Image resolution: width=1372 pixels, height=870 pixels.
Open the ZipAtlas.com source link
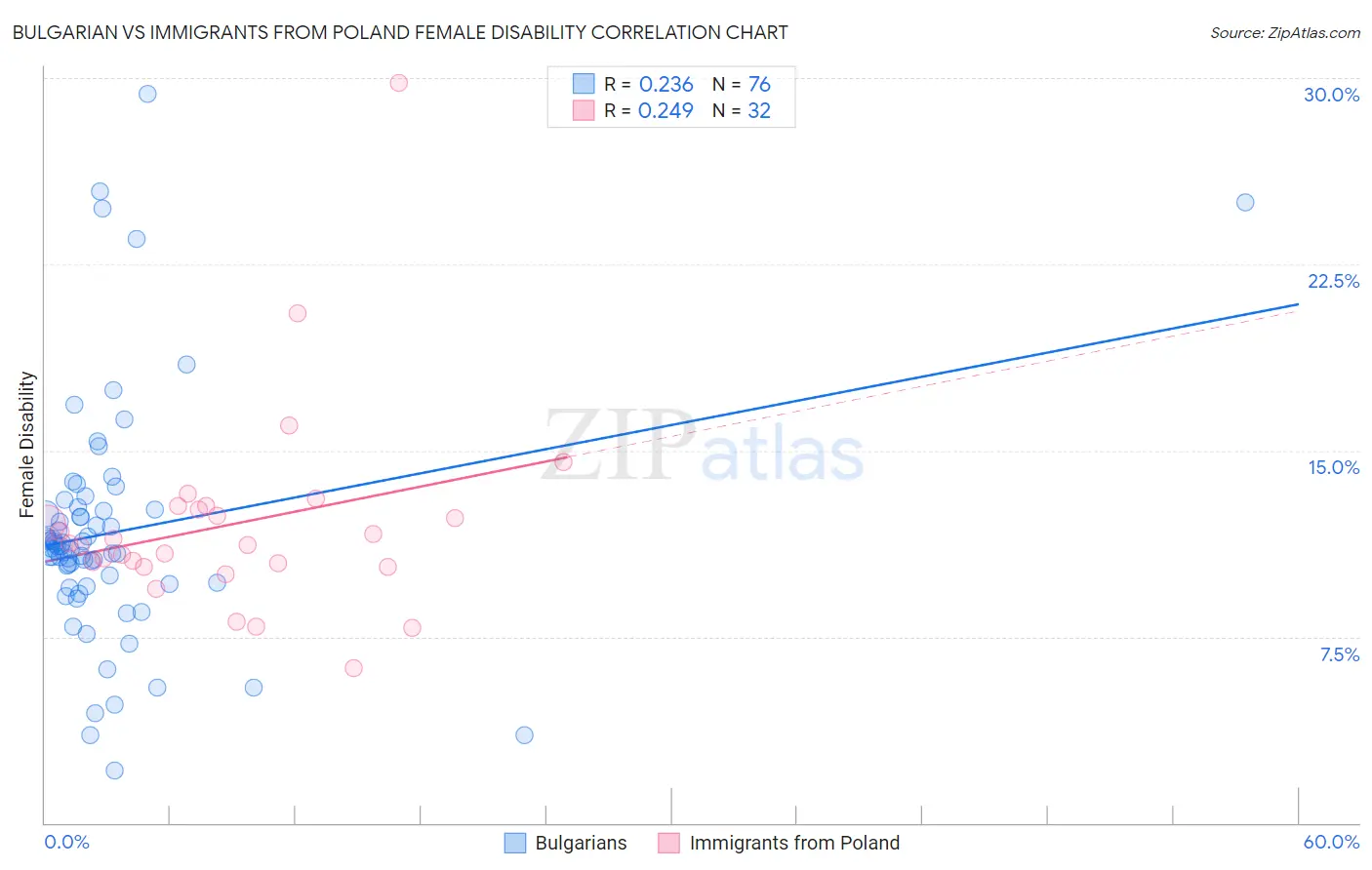pos(1285,33)
